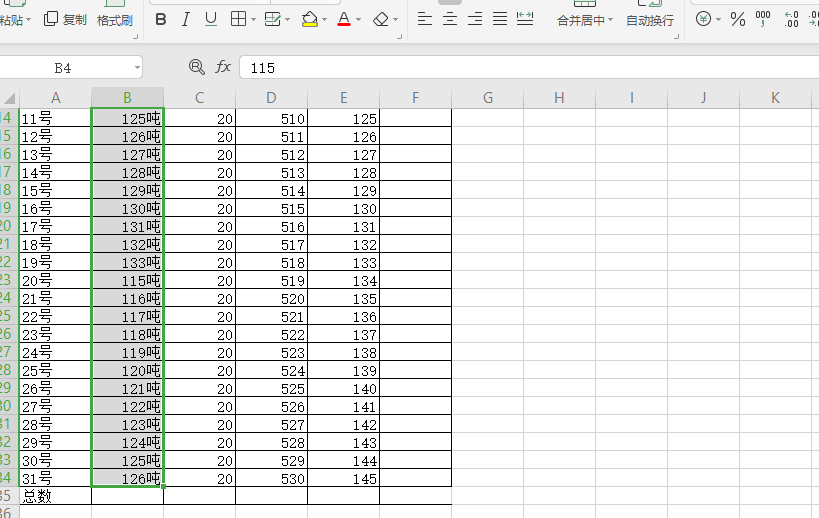
Task: Select column H header
Action: 559,98
